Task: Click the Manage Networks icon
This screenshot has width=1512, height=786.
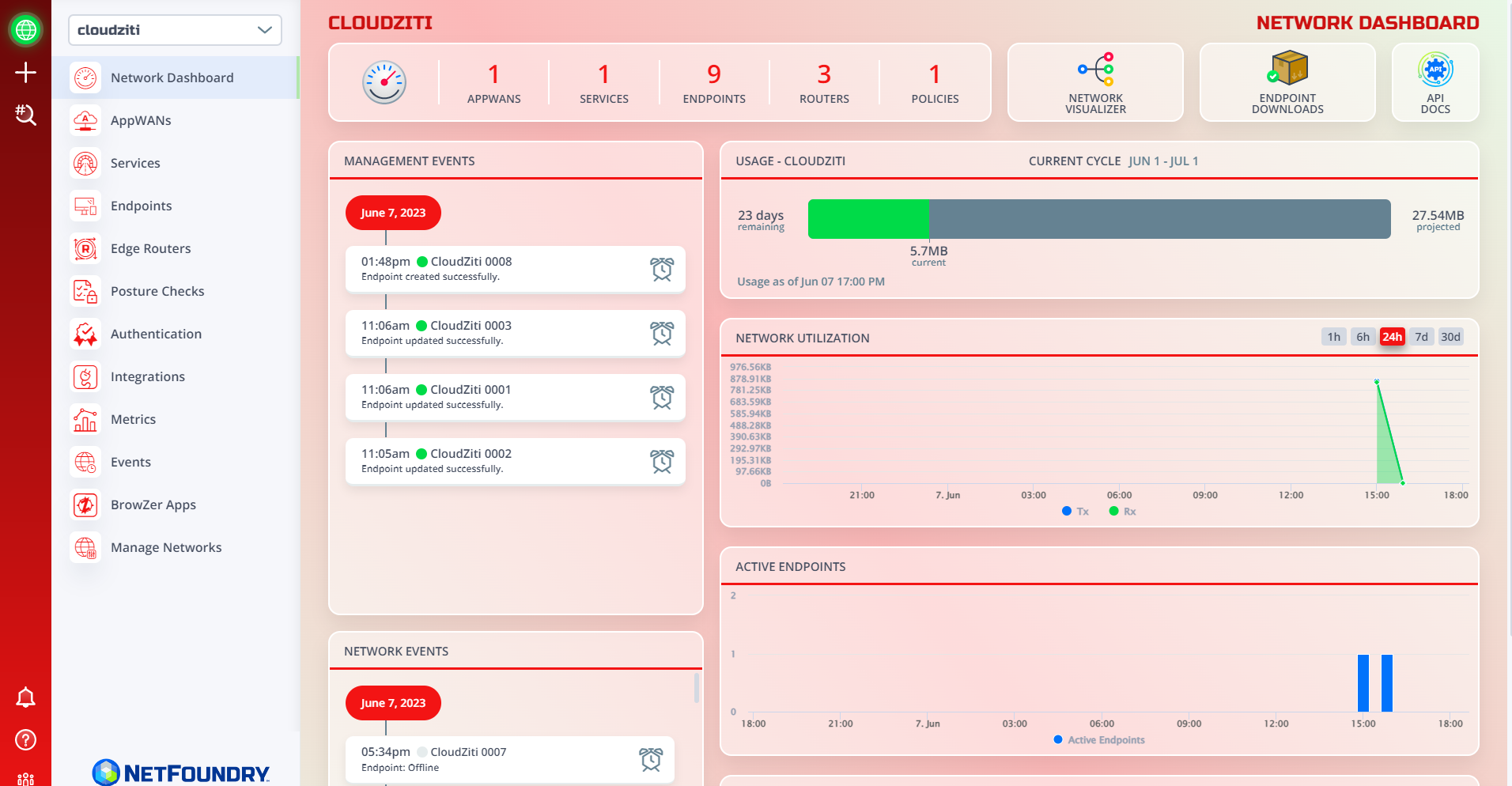Action: (85, 547)
